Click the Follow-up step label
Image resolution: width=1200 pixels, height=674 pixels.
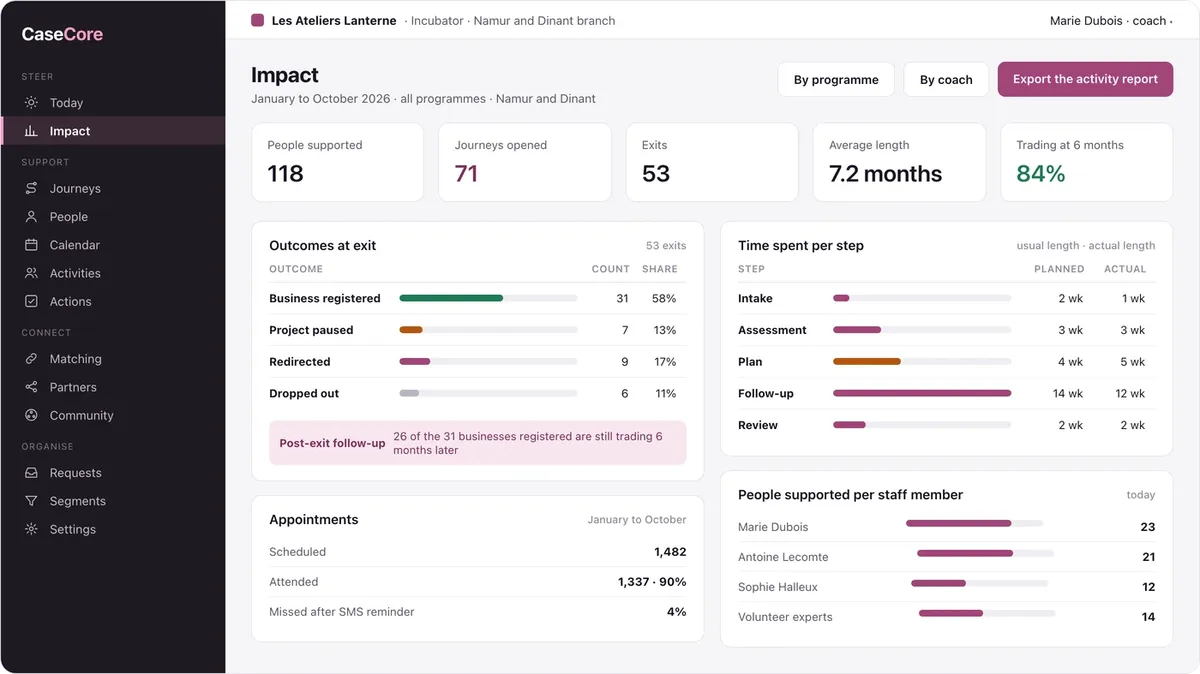(x=766, y=394)
